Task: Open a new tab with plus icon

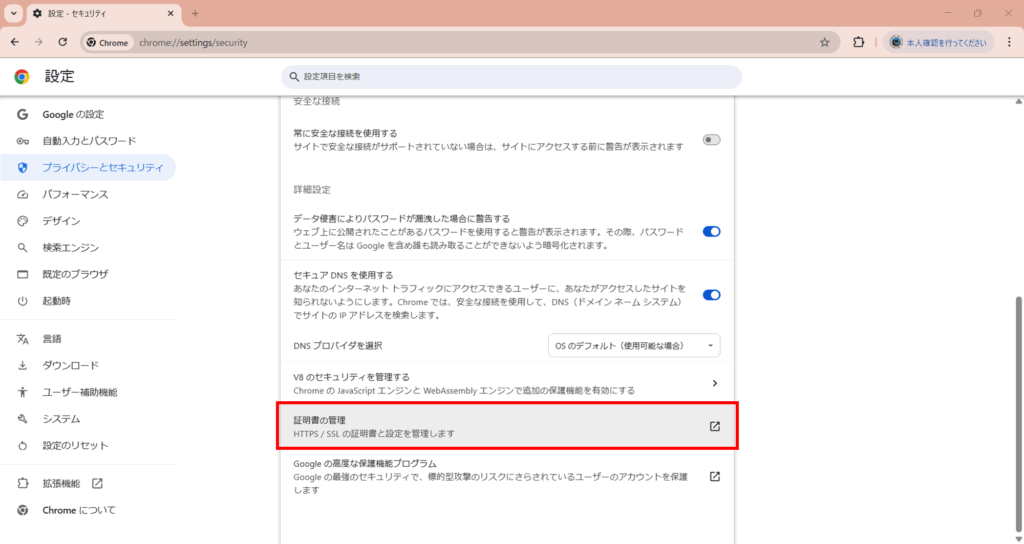Action: pos(195,13)
